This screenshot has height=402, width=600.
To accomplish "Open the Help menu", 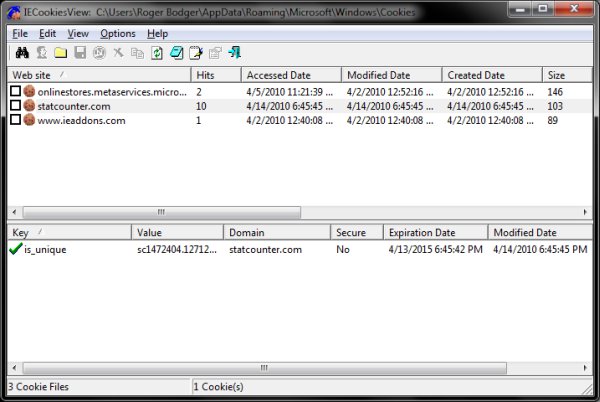I will [158, 34].
